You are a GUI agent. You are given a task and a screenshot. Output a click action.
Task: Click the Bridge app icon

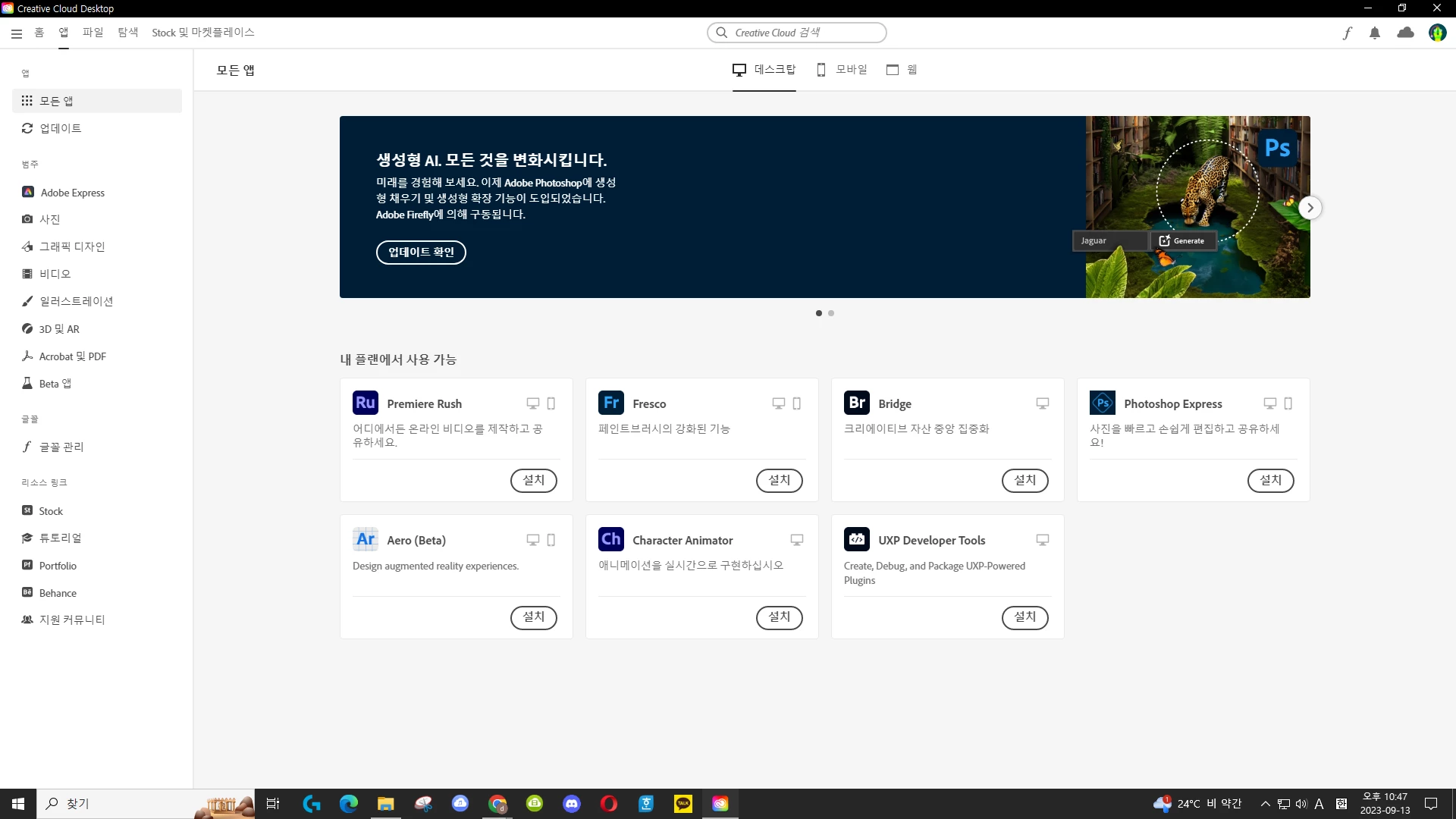(857, 403)
